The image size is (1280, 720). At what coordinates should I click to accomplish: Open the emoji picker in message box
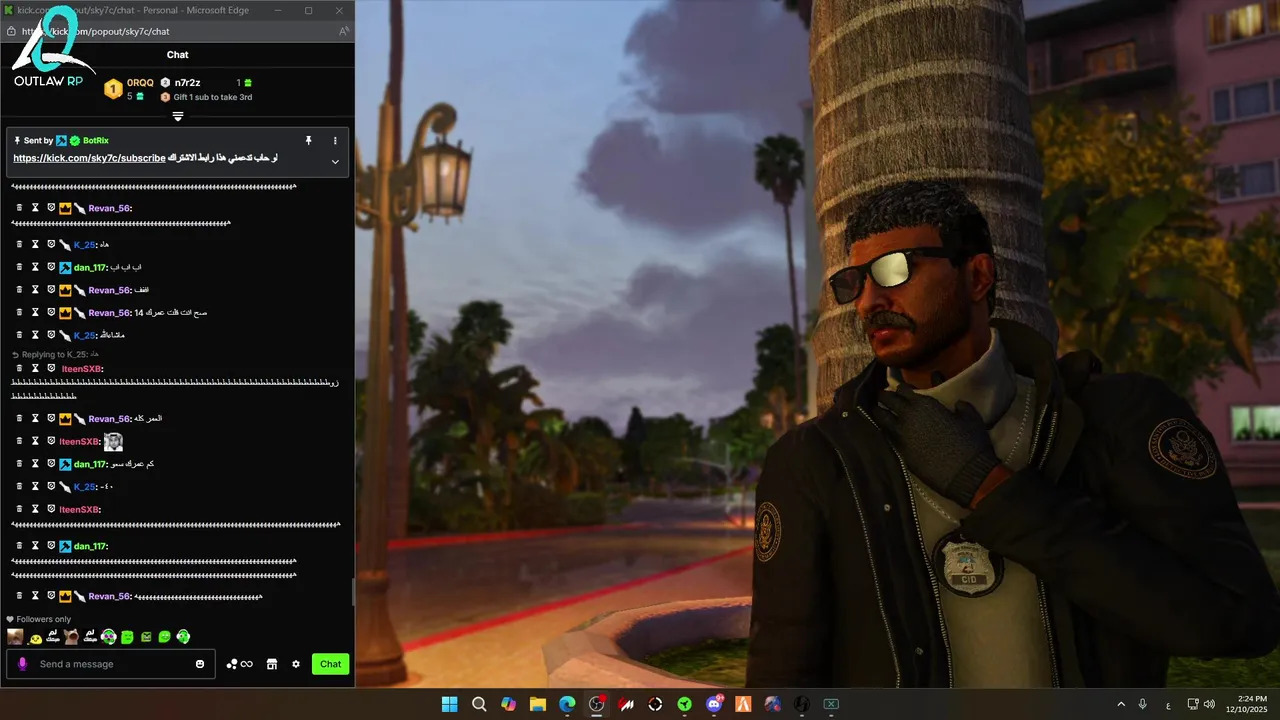point(200,664)
